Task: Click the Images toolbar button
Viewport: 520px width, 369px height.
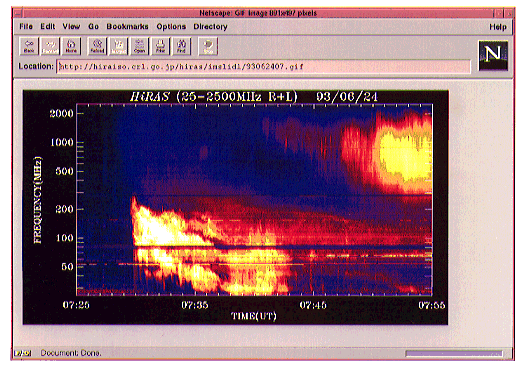Action: [118, 46]
